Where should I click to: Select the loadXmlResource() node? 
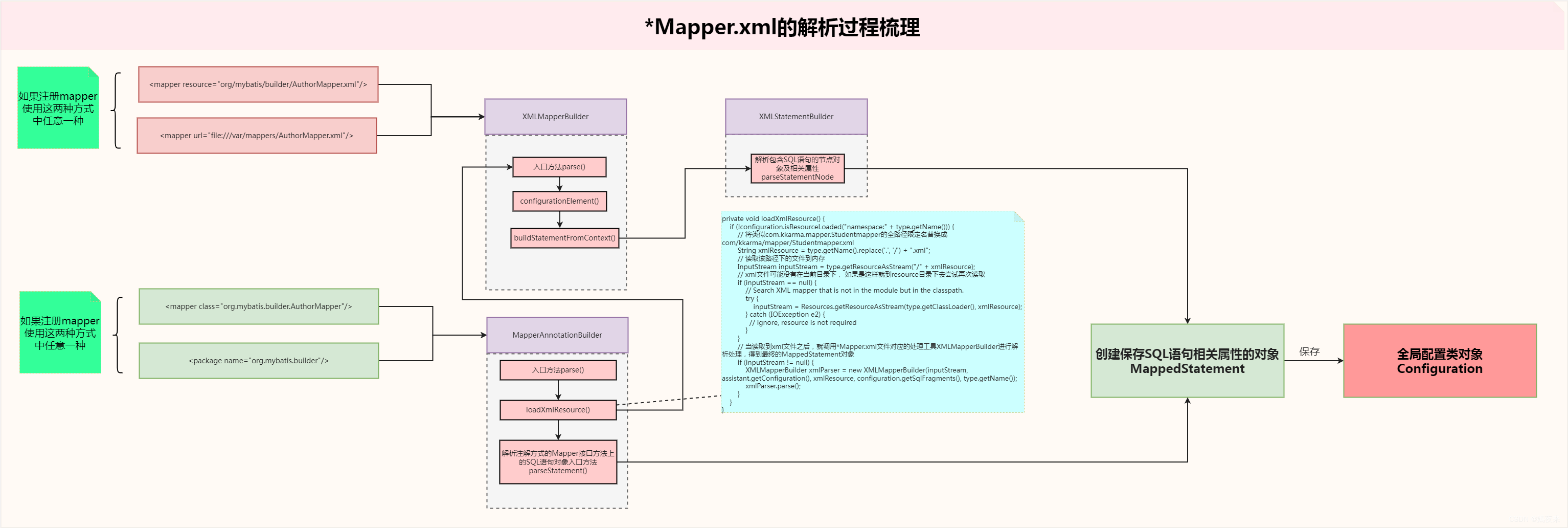(558, 410)
